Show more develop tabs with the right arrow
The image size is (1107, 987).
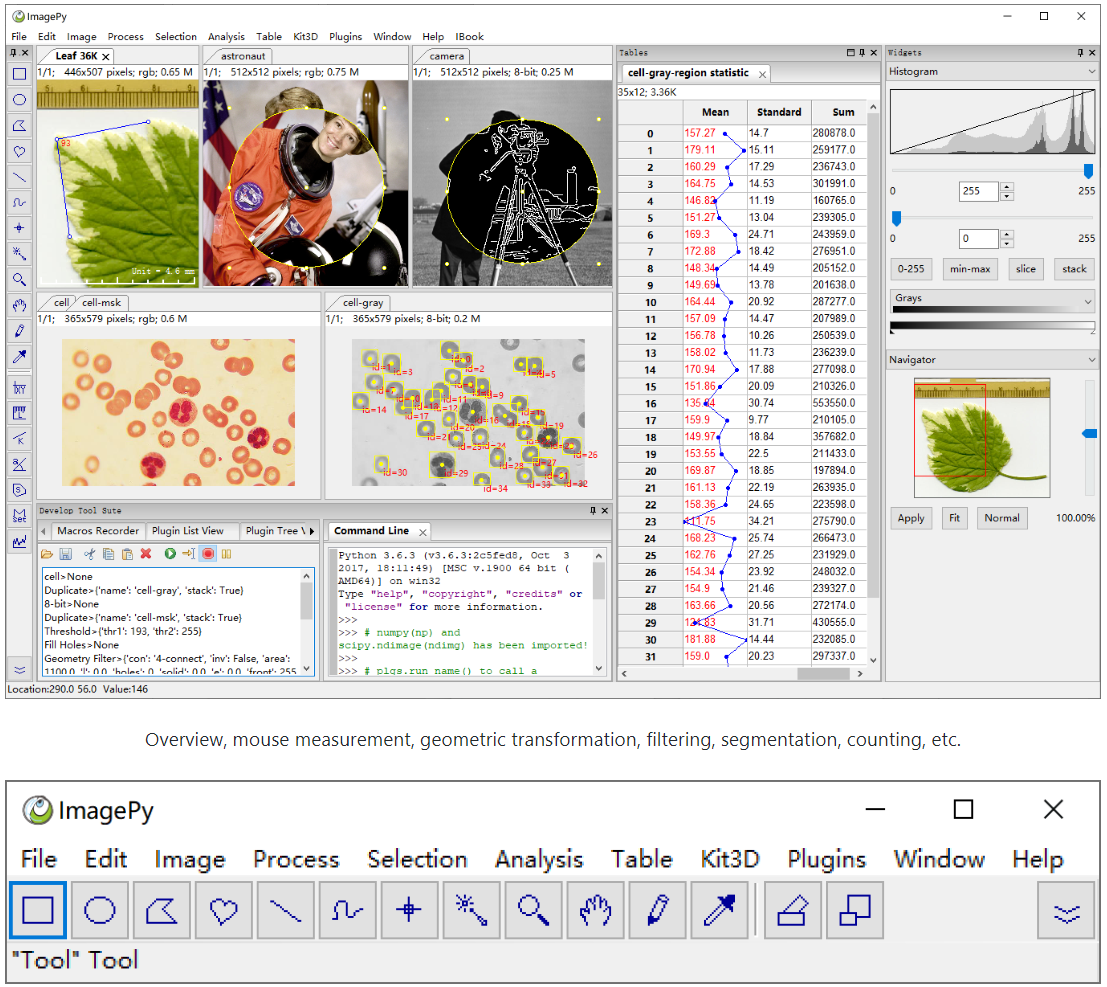click(311, 531)
